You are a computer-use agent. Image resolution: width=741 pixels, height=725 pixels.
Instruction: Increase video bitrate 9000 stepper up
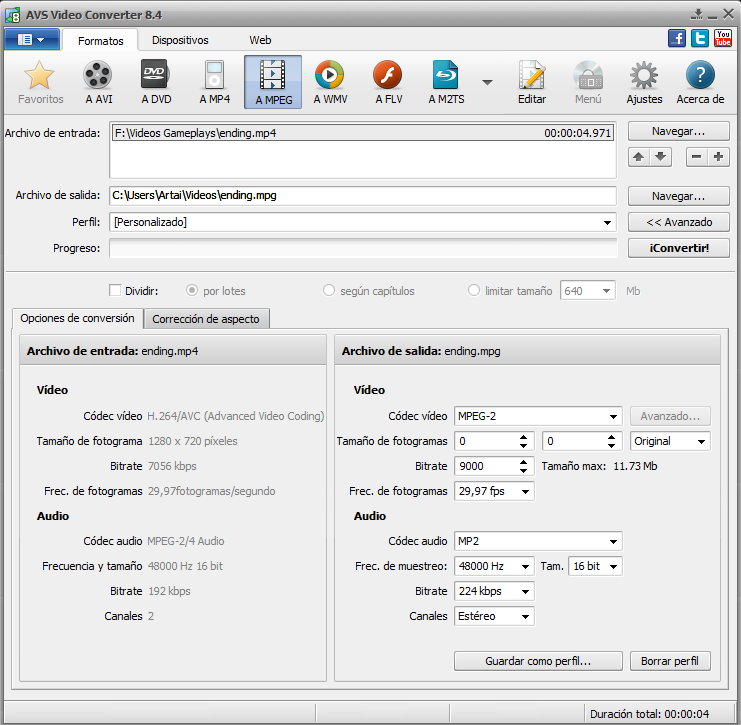523,462
